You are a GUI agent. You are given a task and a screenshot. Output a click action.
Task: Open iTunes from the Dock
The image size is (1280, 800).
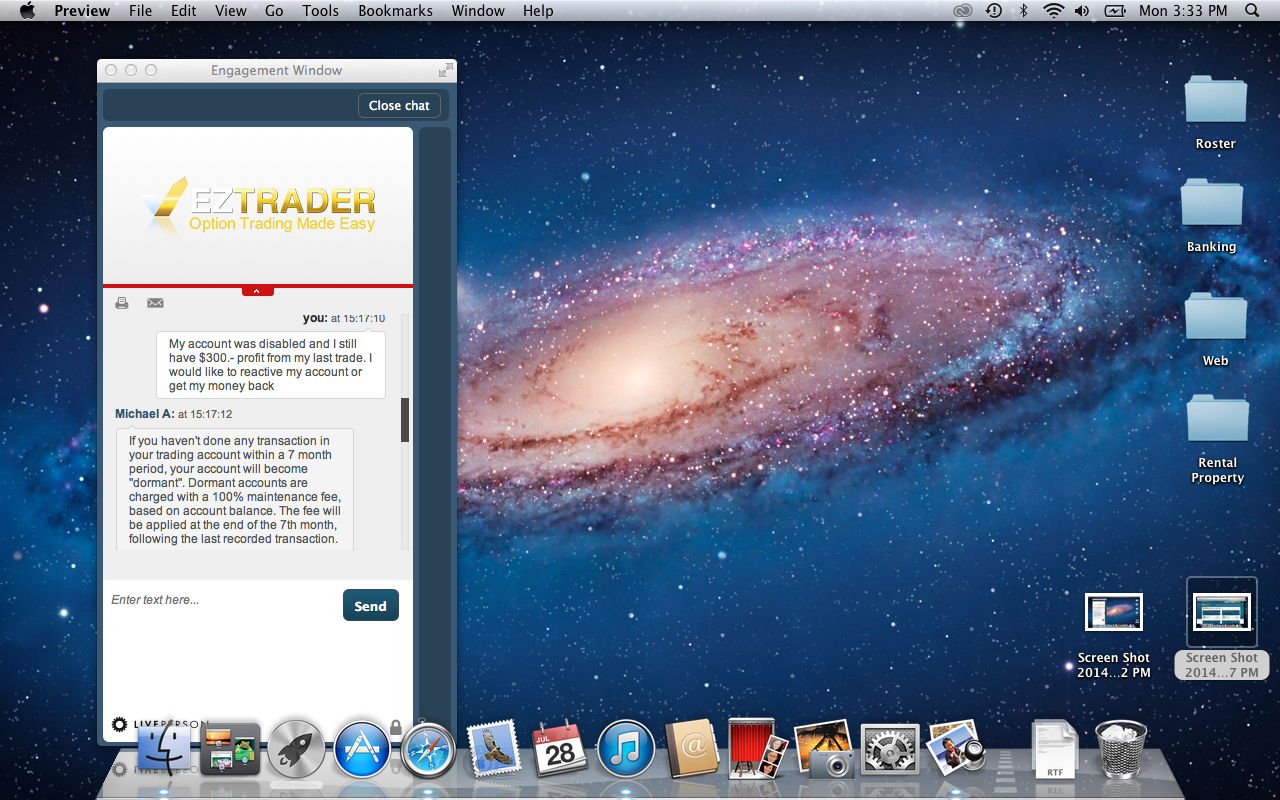626,749
